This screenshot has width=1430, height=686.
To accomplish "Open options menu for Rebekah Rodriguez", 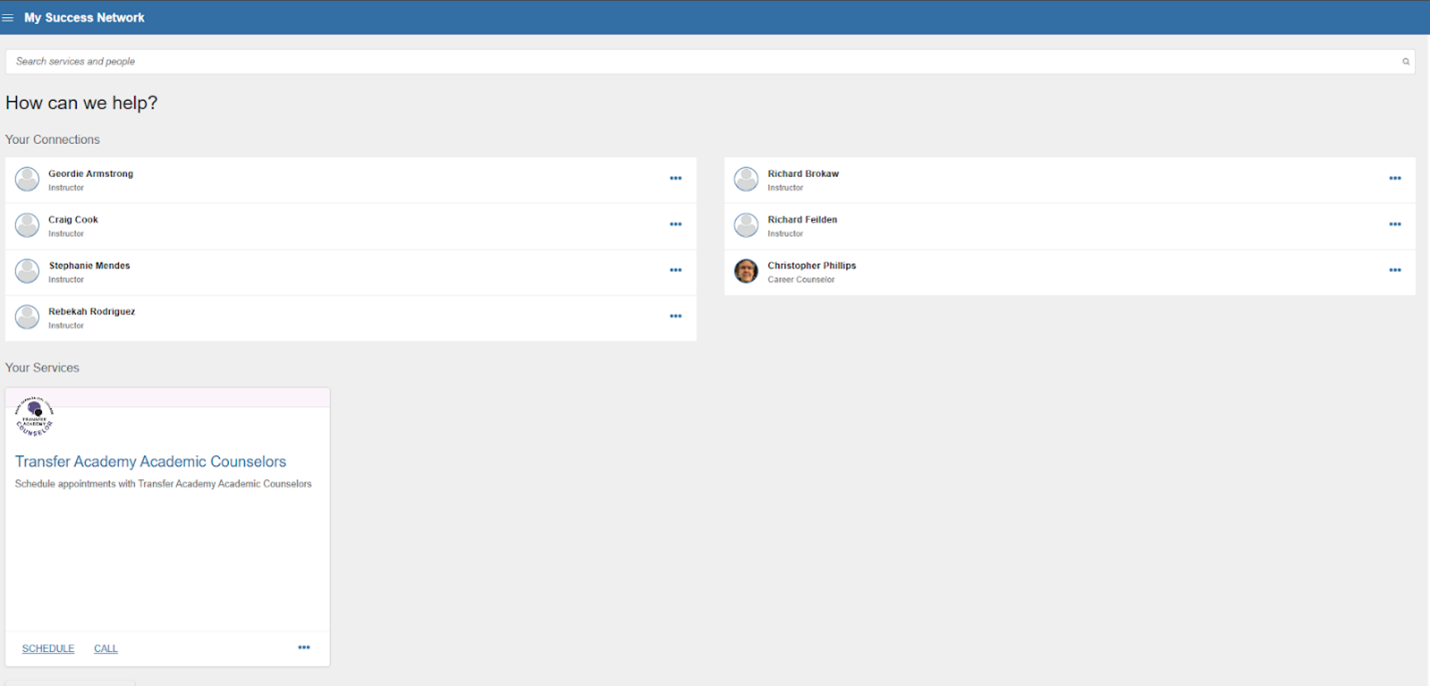I will click(x=675, y=317).
